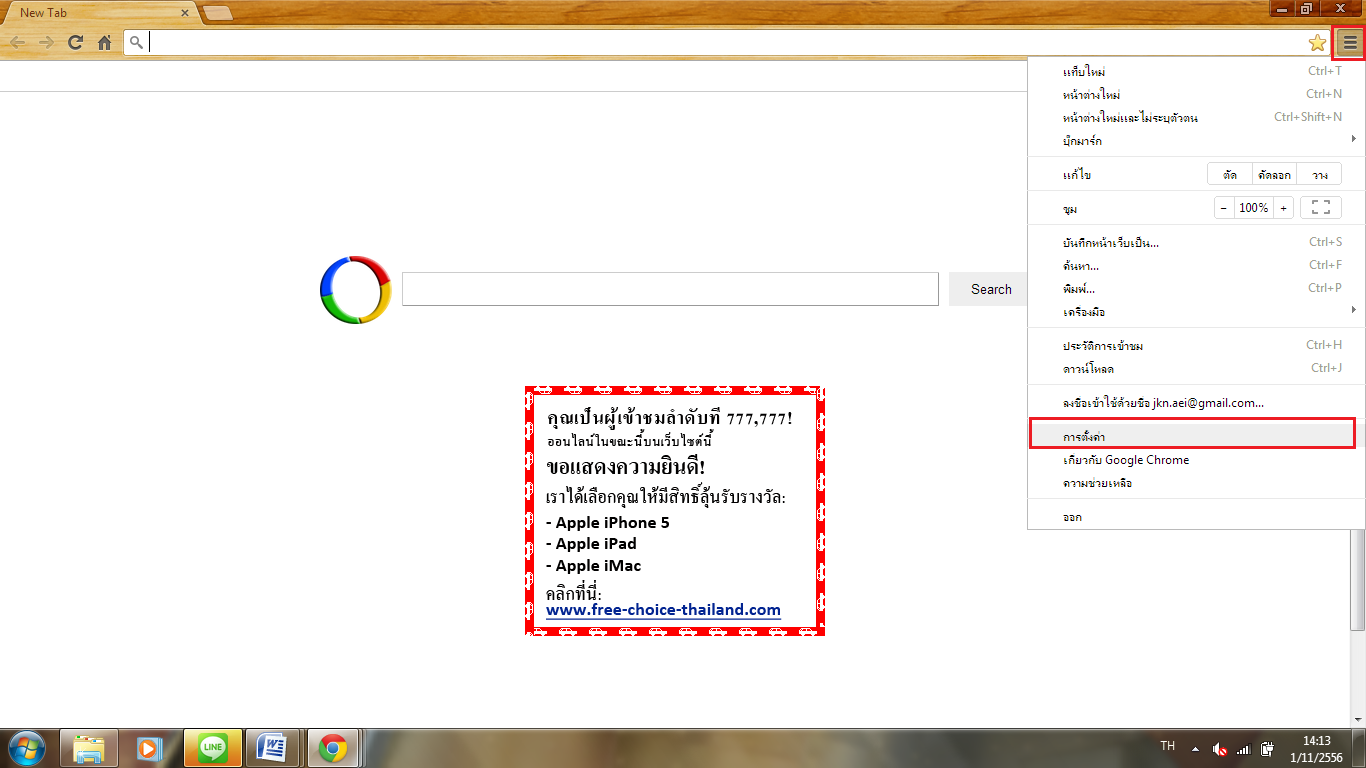Choose ออก to exit Chrome
The width and height of the screenshot is (1366, 768).
click(1196, 517)
